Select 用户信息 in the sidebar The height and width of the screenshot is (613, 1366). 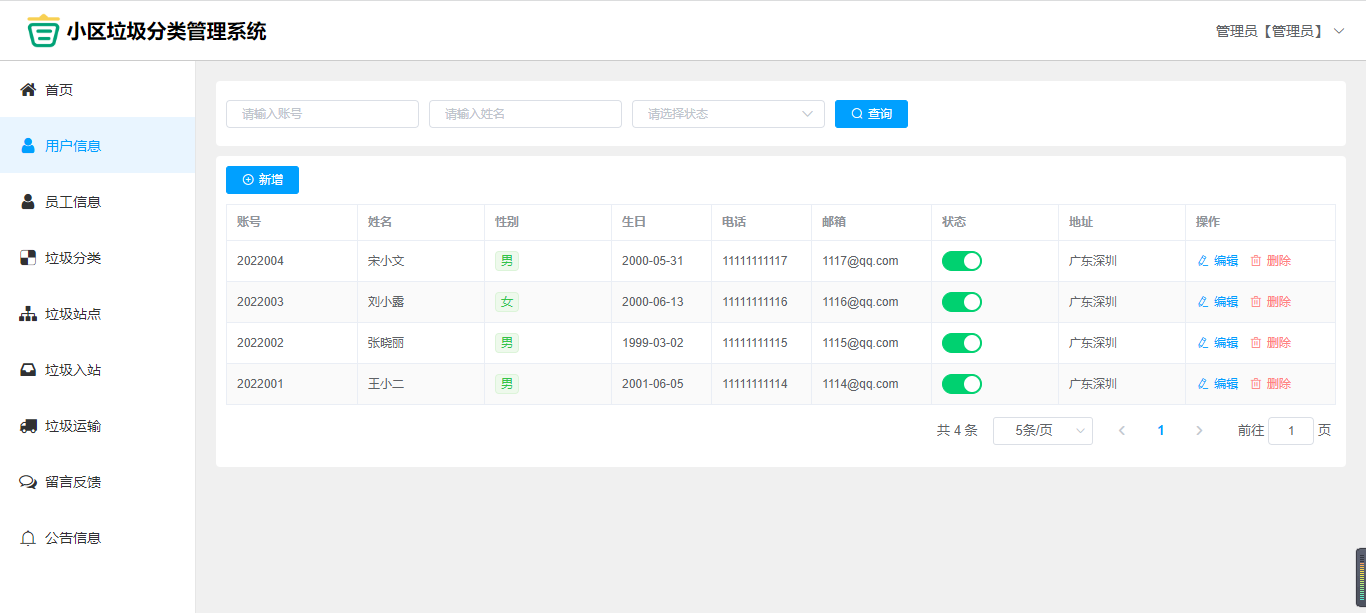click(x=73, y=146)
